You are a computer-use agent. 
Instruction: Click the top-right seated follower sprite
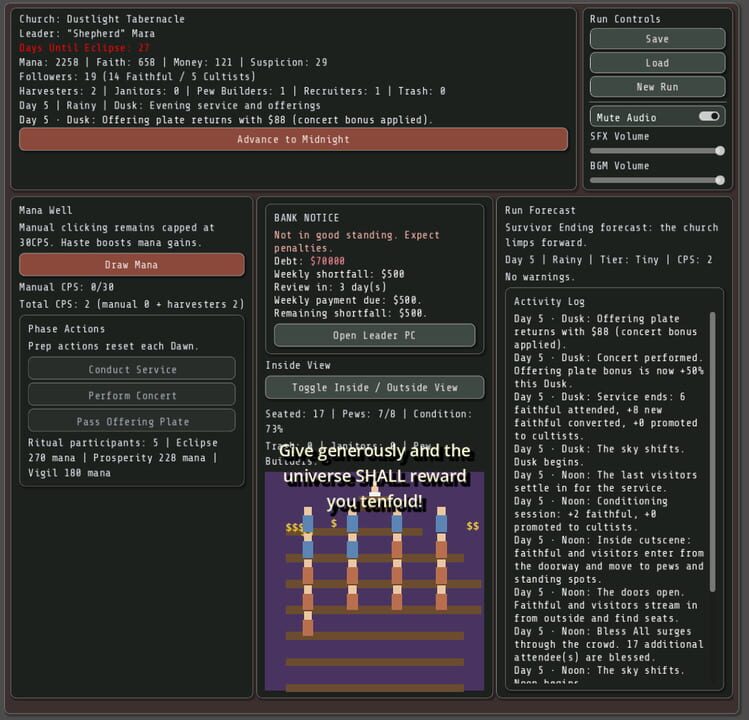(x=441, y=520)
